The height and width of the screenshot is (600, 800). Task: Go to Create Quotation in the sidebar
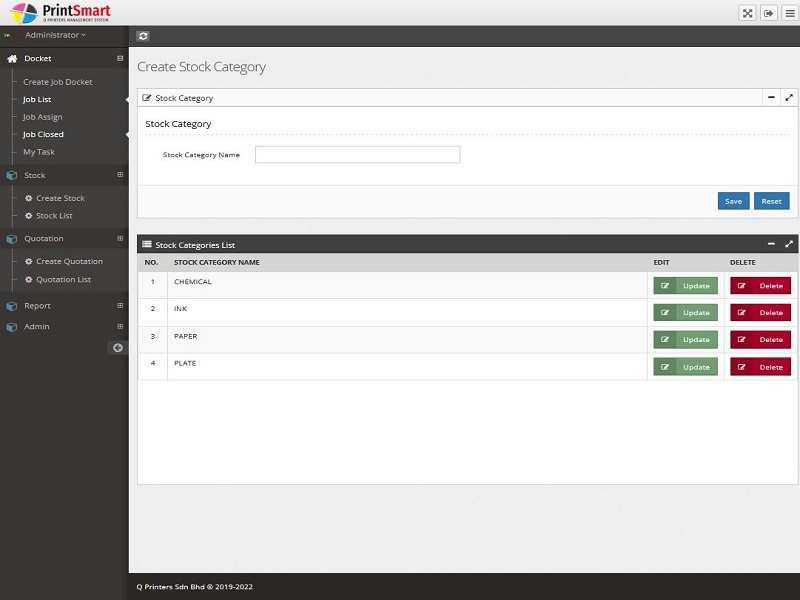click(x=69, y=262)
